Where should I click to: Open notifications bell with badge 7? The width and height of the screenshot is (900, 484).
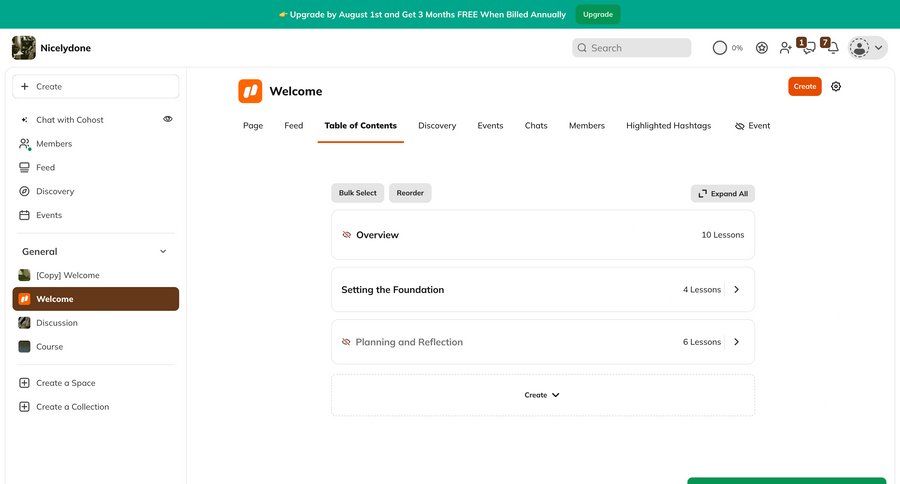[831, 47]
